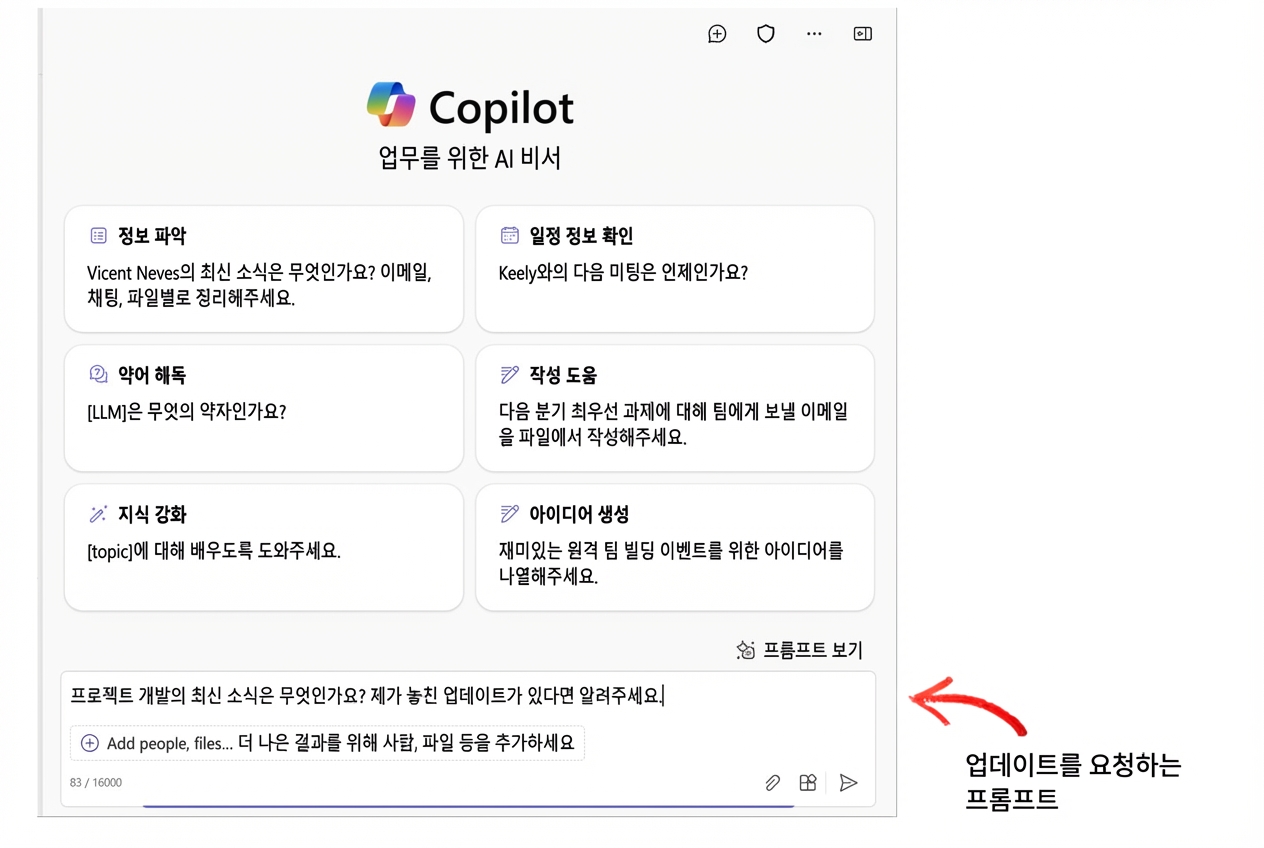Click the 업무를 위한 AI 비서 subtitle
The height and width of the screenshot is (848, 1264).
point(470,159)
